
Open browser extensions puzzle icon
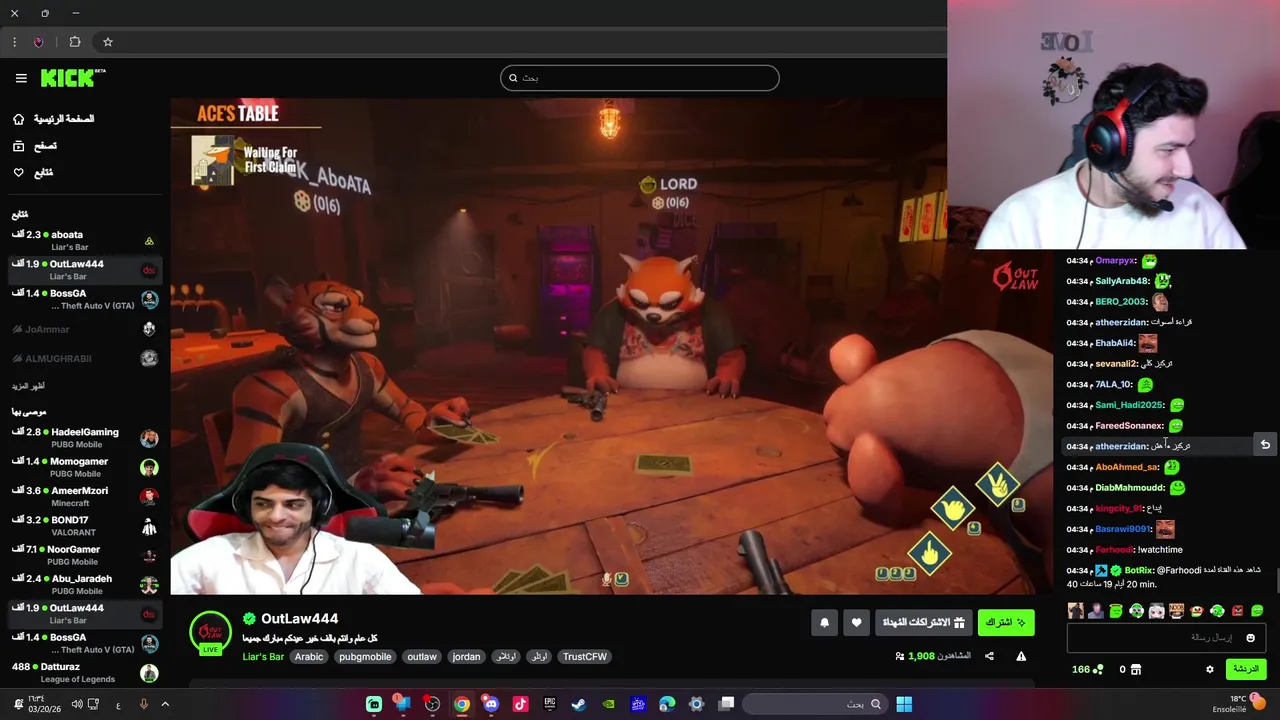click(x=75, y=42)
